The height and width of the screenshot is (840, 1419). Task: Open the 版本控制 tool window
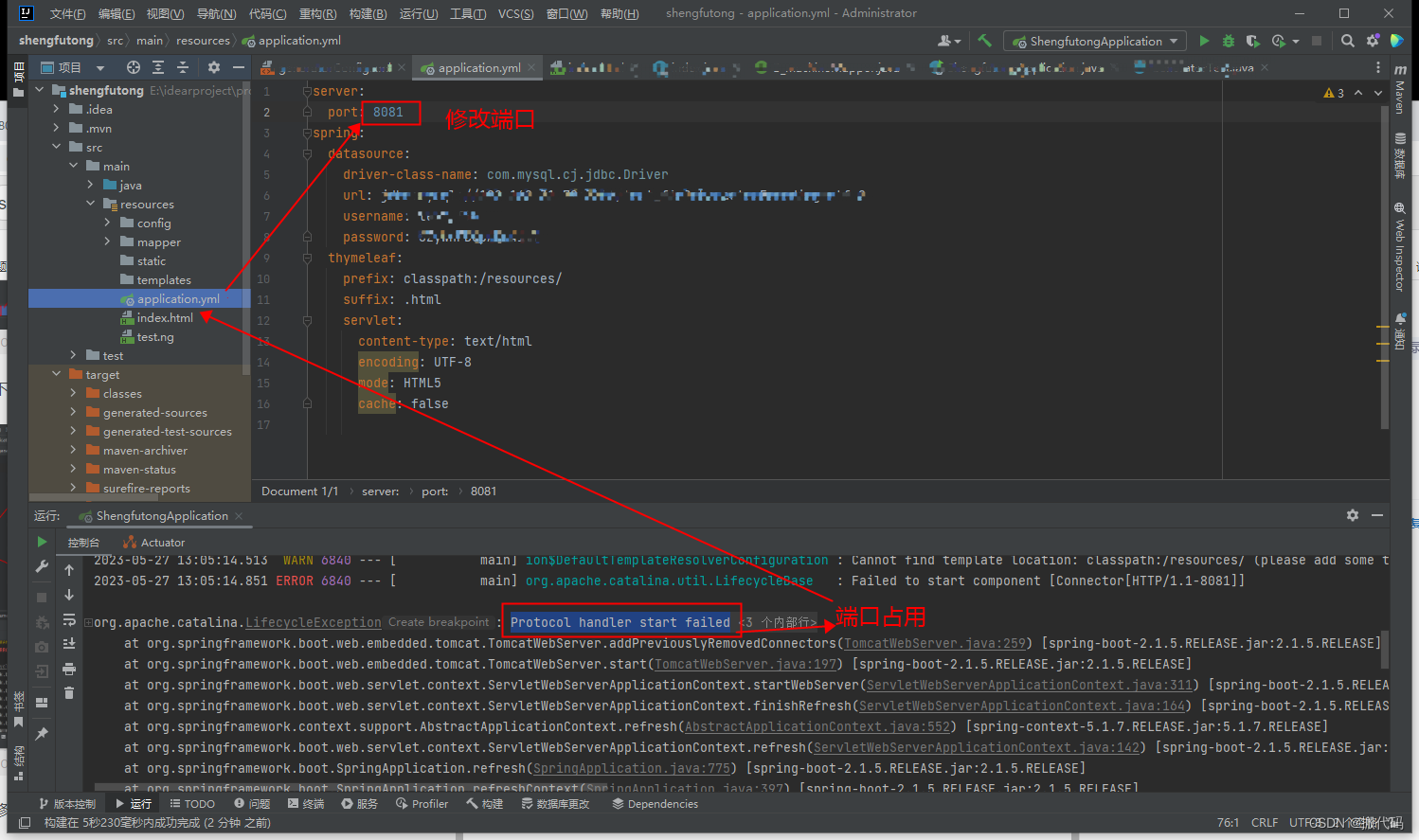pos(67,804)
